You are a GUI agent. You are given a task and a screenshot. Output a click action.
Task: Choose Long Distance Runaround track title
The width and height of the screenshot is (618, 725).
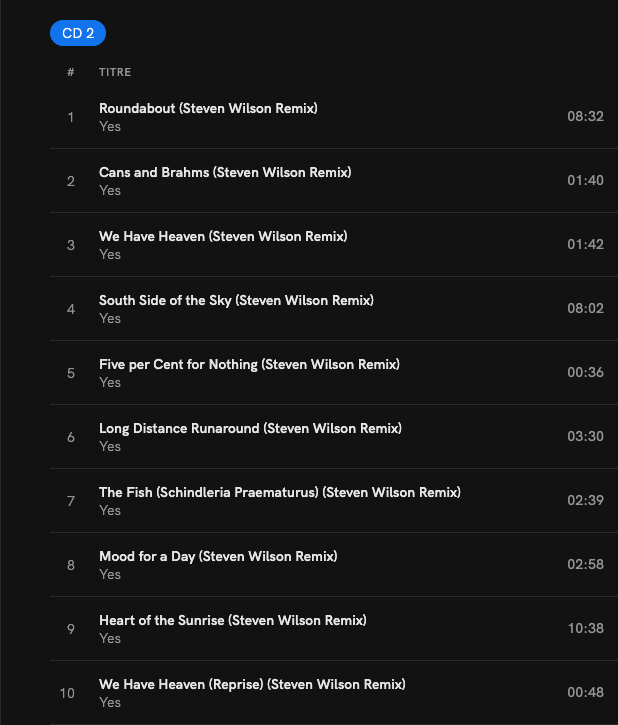250,428
